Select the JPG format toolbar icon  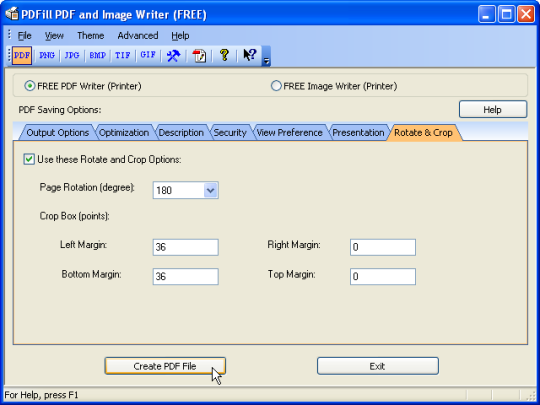click(x=72, y=55)
